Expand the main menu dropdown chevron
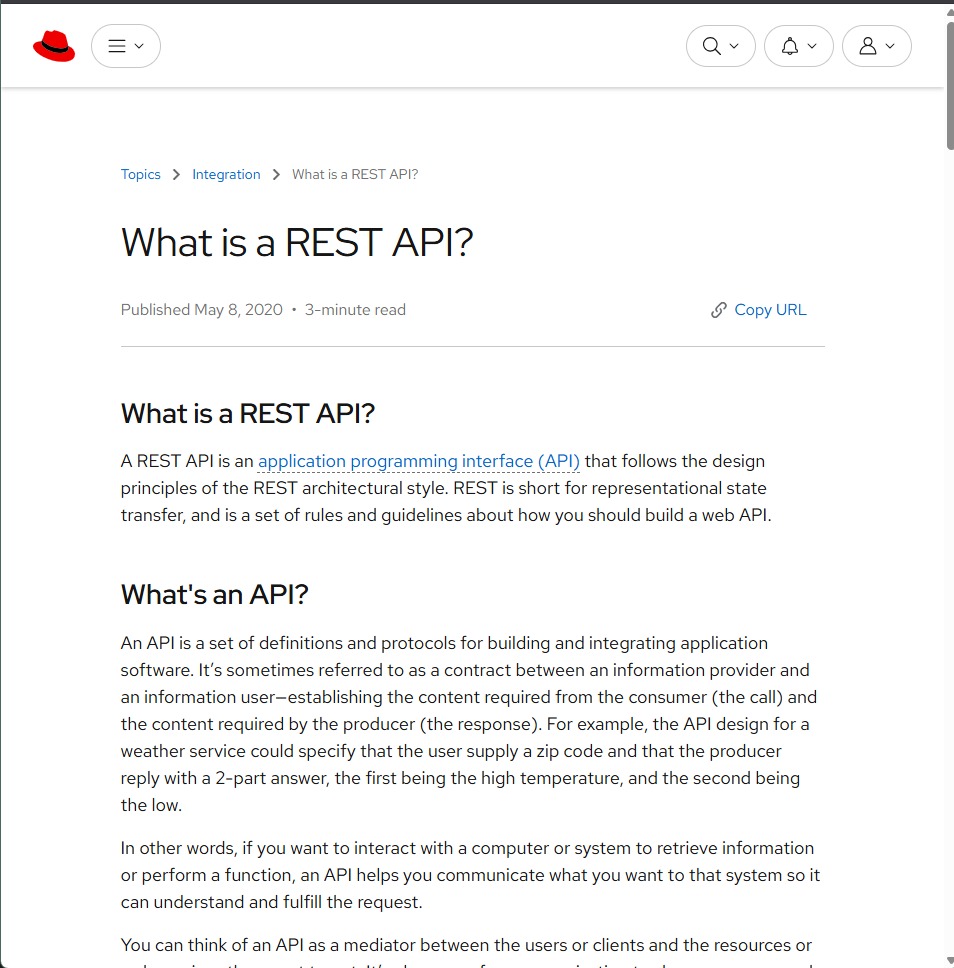This screenshot has width=954, height=968. click(x=139, y=46)
